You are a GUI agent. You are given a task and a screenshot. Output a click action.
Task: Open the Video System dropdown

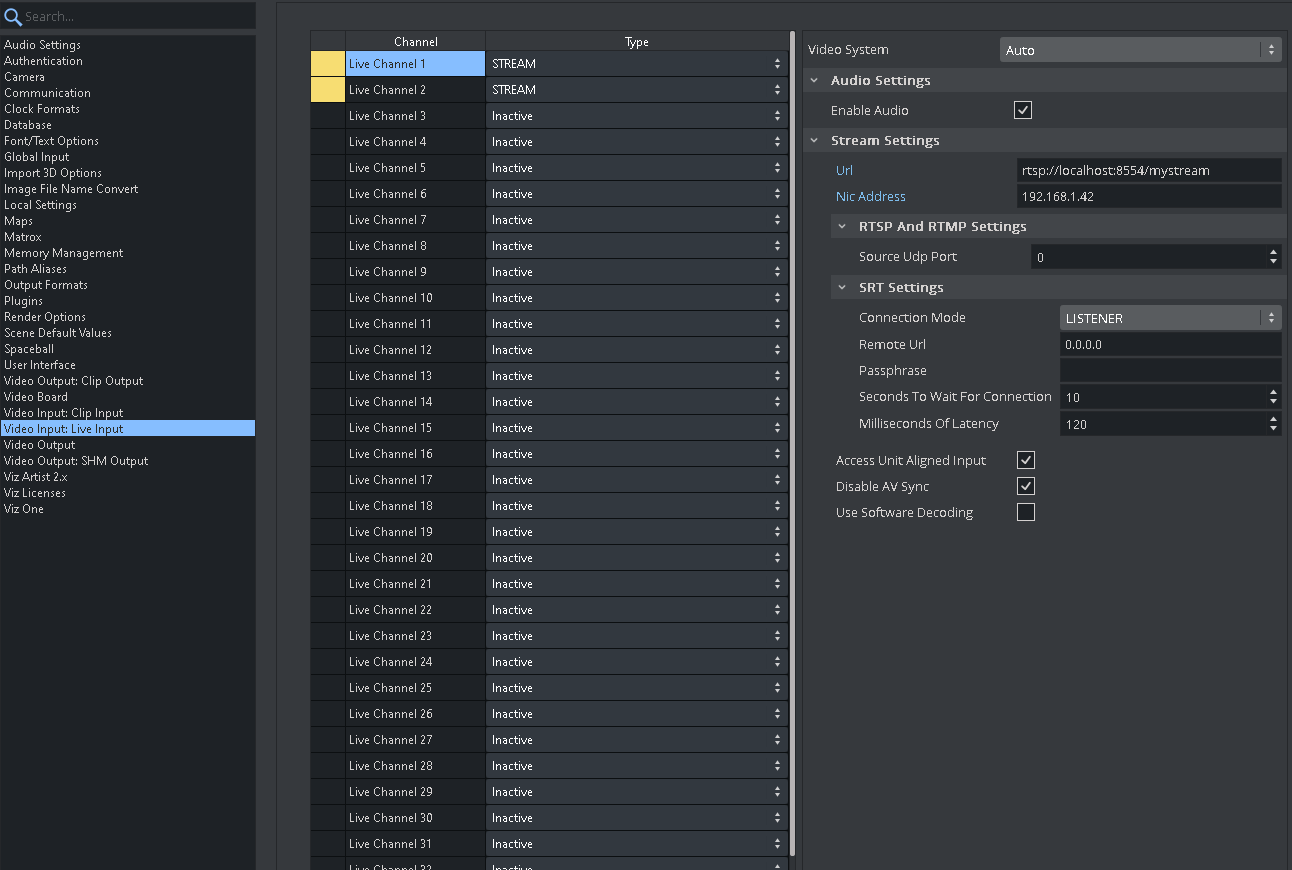pos(1140,50)
